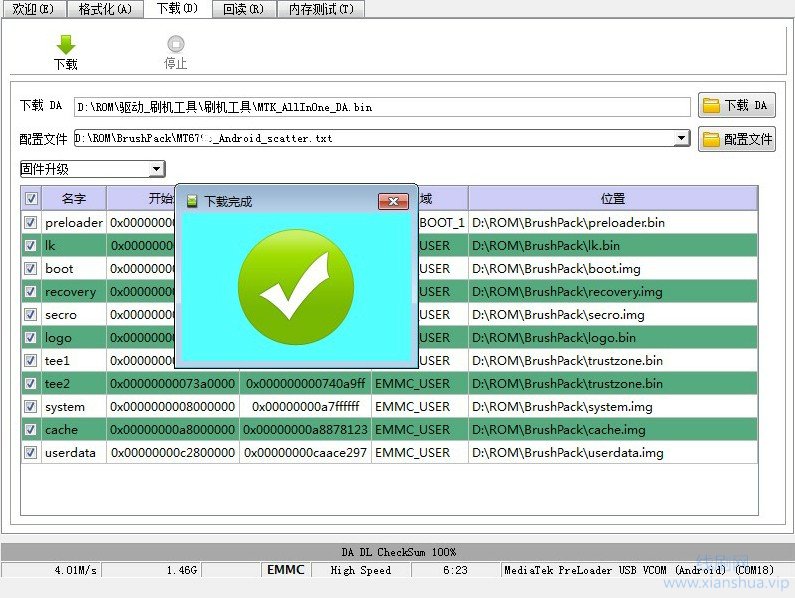Image resolution: width=795 pixels, height=598 pixels.
Task: Open the scatter file path dropdown arrow
Action: click(682, 138)
